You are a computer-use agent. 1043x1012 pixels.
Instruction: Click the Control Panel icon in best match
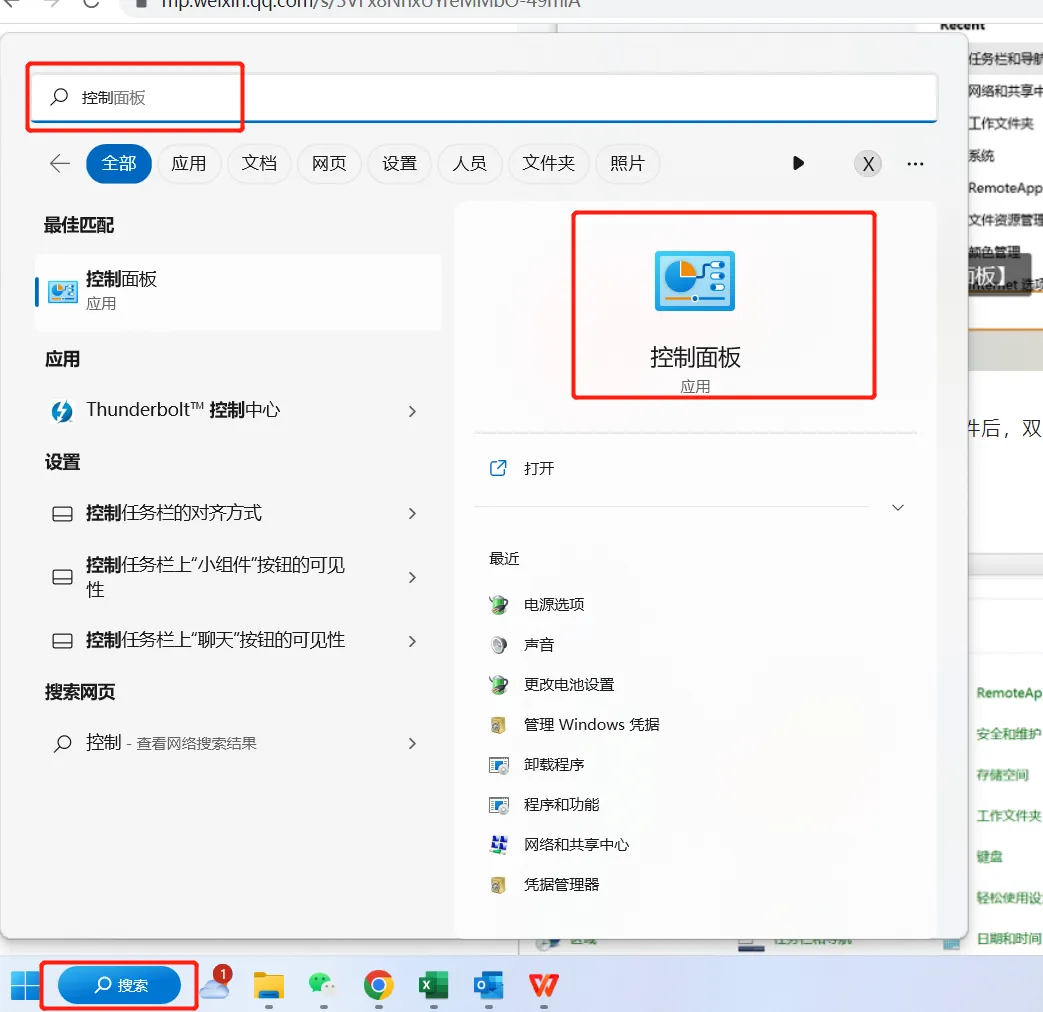point(63,291)
